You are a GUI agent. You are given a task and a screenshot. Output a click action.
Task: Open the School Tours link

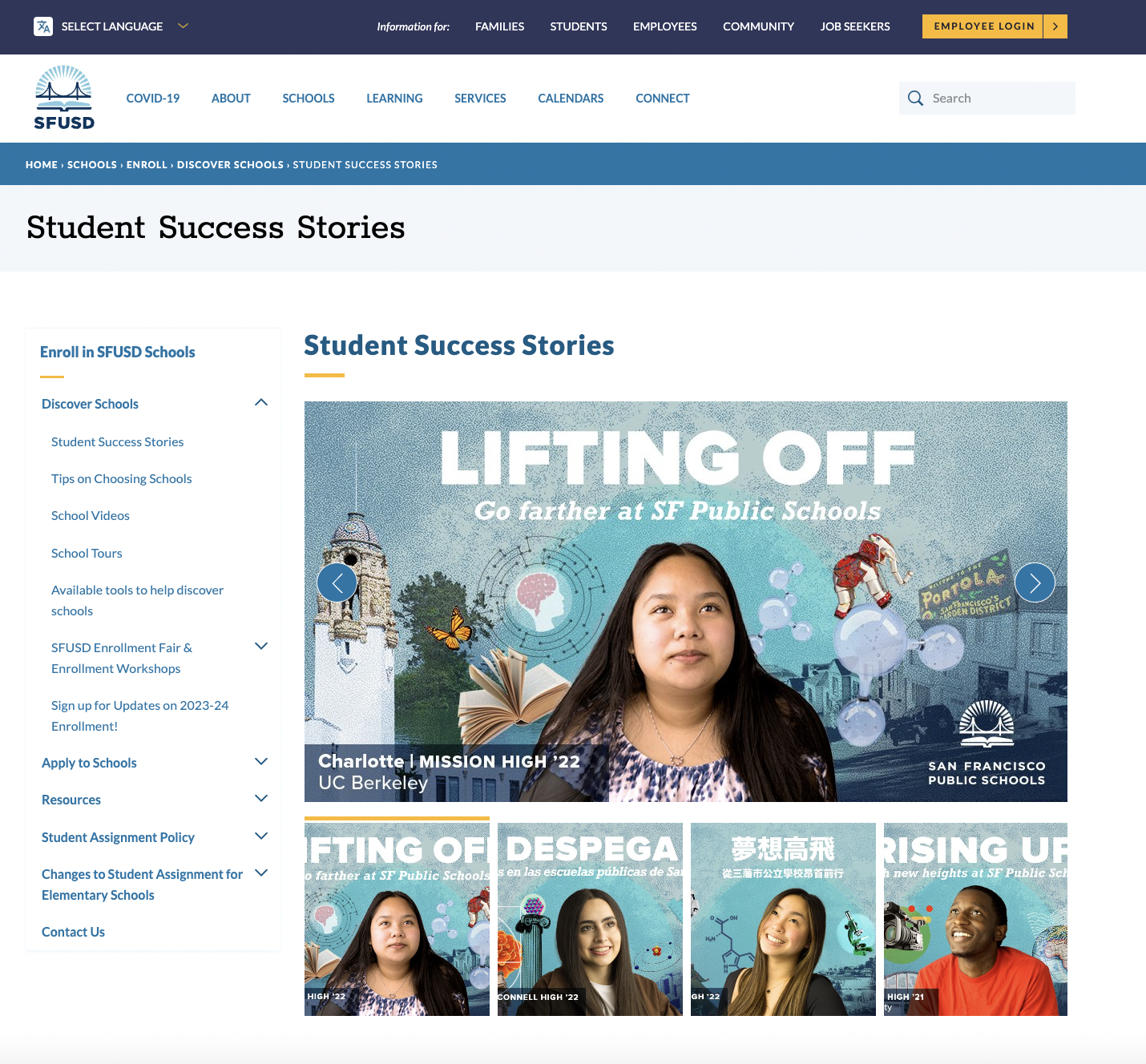(87, 553)
